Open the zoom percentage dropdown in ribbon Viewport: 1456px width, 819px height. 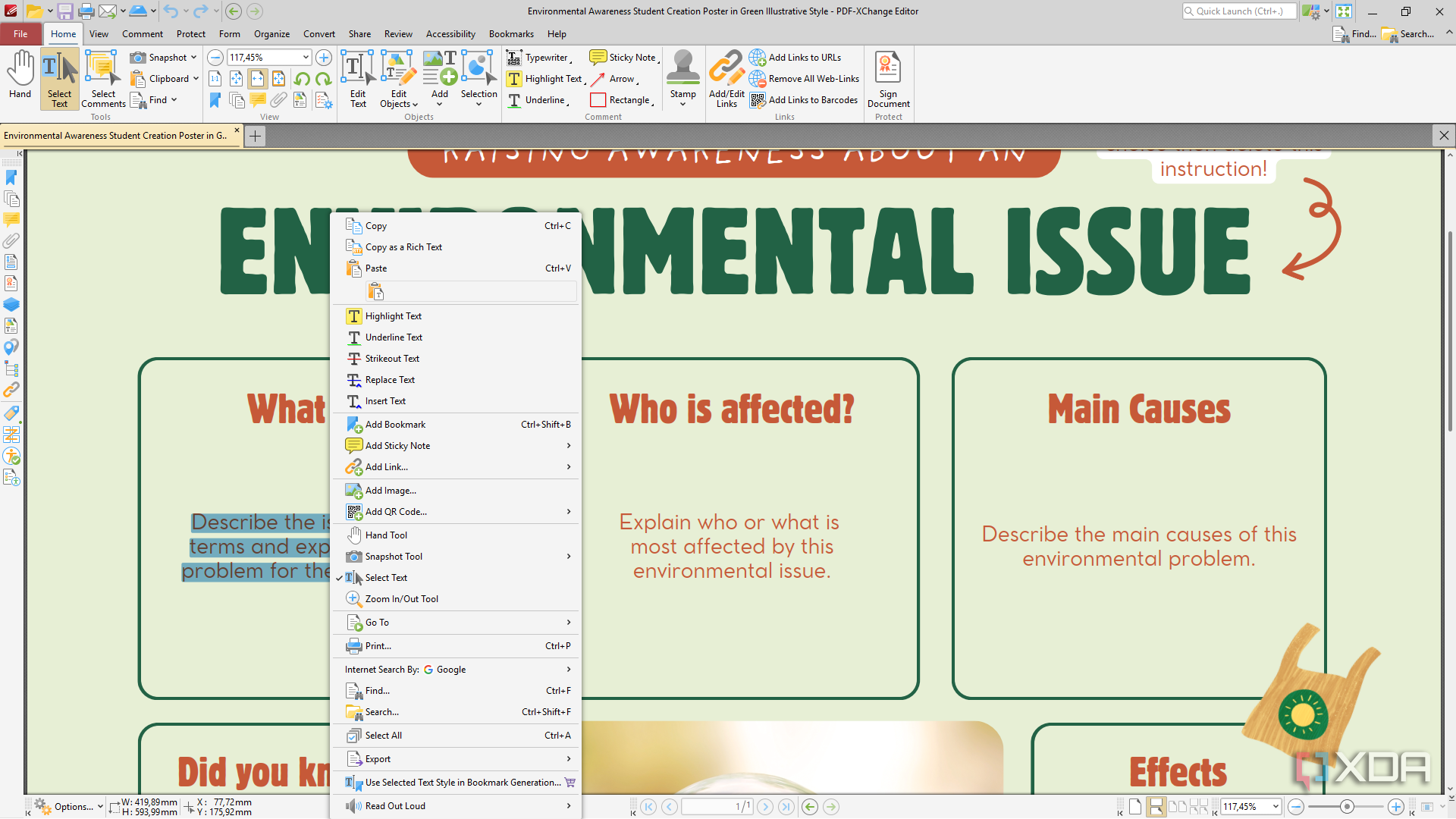pyautogui.click(x=306, y=58)
